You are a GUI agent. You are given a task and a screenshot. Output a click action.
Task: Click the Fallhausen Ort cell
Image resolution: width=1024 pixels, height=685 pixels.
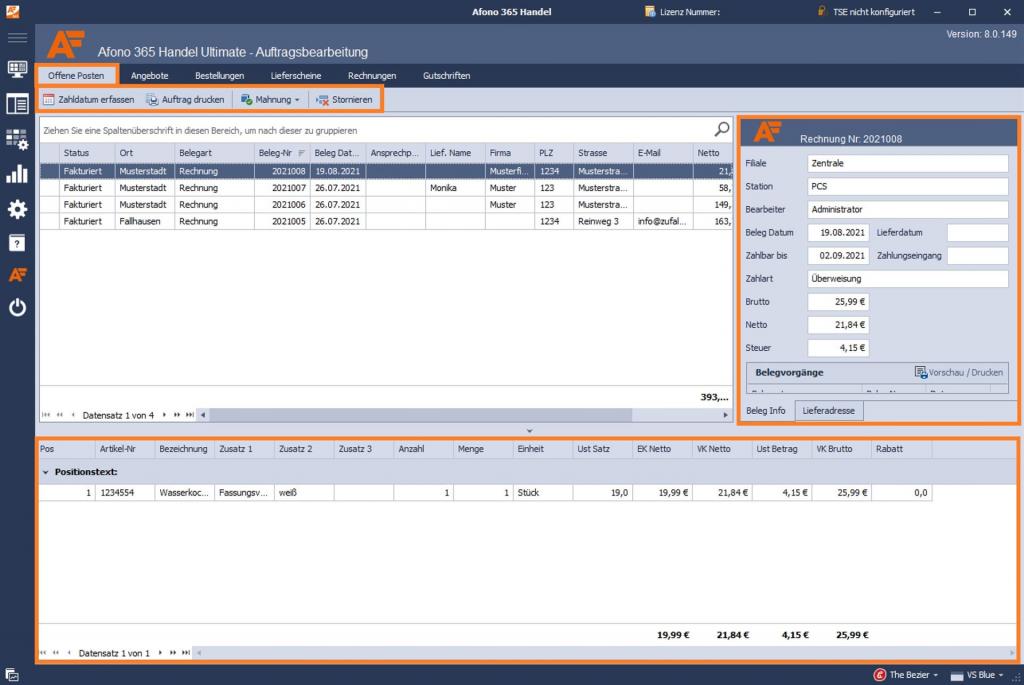point(144,221)
